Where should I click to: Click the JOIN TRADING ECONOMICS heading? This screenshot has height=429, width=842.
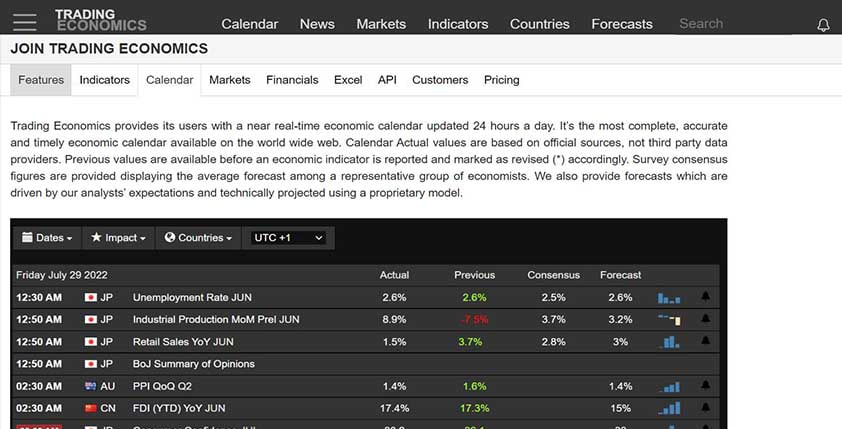[109, 48]
